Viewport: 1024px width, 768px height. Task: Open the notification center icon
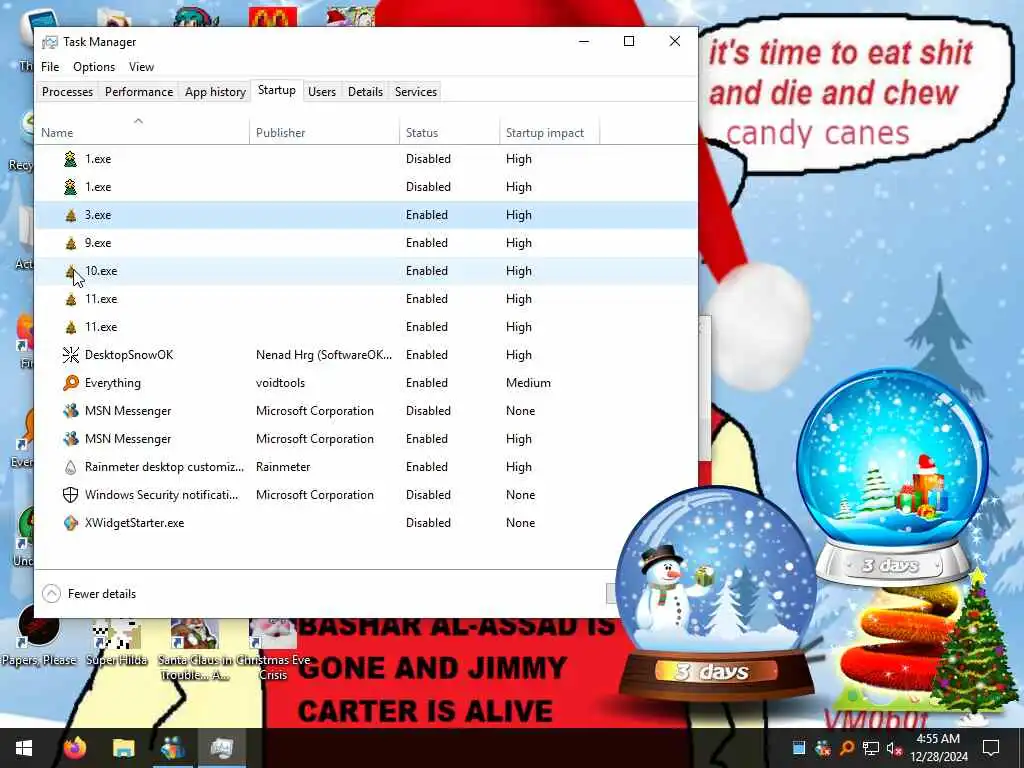click(x=991, y=748)
